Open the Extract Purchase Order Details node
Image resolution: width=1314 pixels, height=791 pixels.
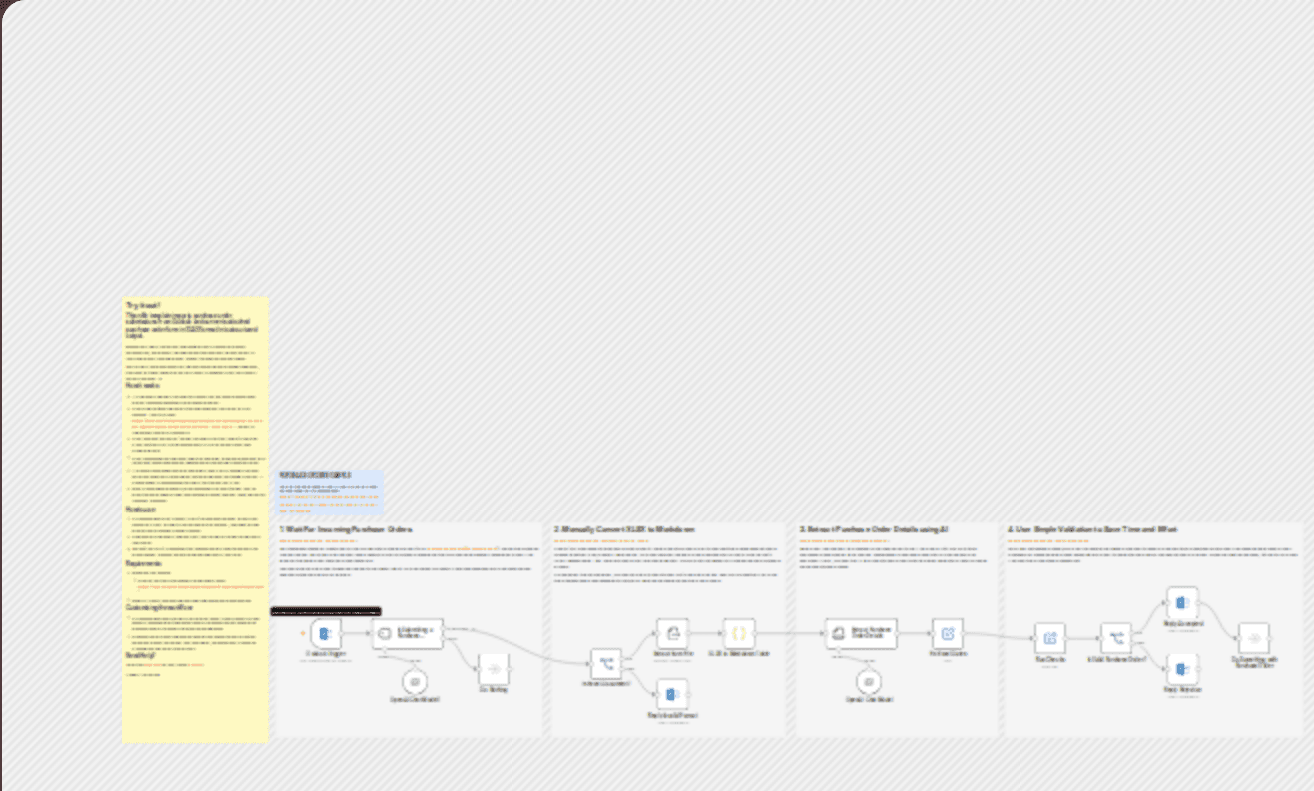click(861, 633)
